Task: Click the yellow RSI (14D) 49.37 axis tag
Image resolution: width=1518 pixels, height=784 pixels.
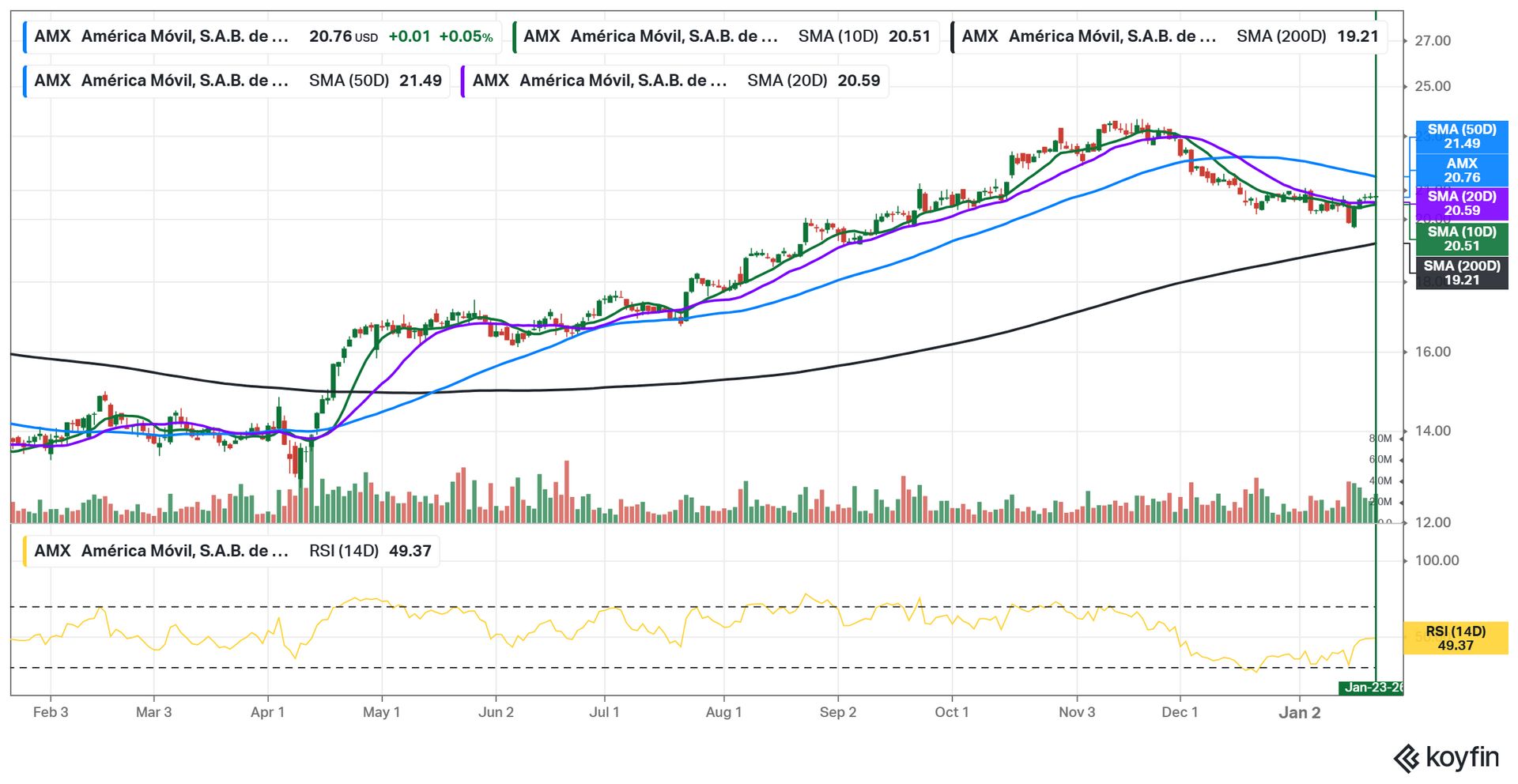Action: pyautogui.click(x=1456, y=639)
